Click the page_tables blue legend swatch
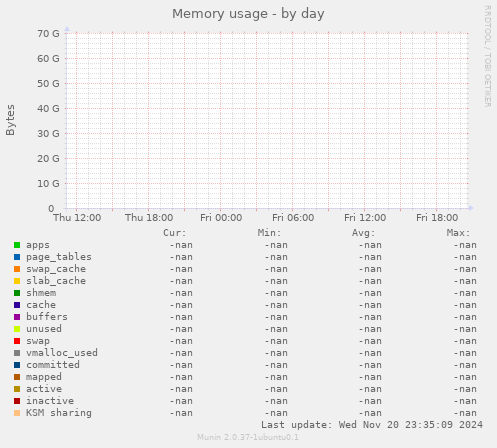 pos(17,257)
